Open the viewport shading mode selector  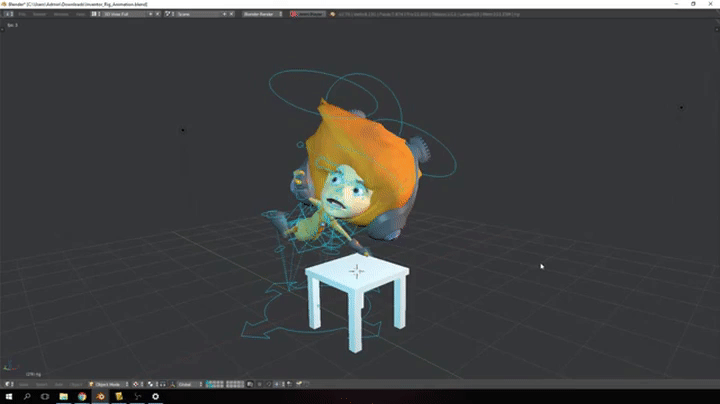coord(135,384)
